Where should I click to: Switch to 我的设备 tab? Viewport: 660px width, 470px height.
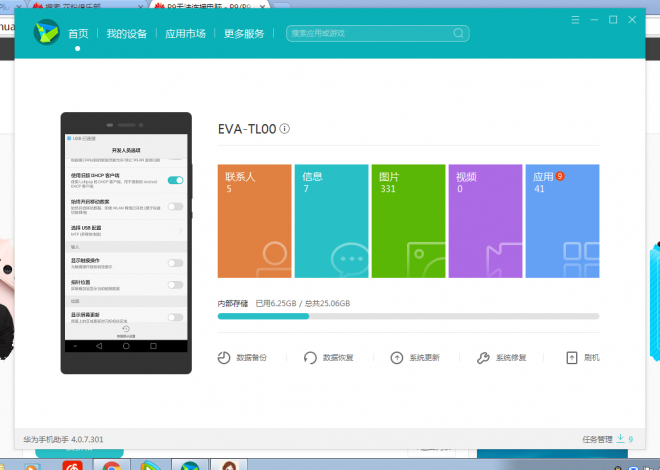pos(127,34)
